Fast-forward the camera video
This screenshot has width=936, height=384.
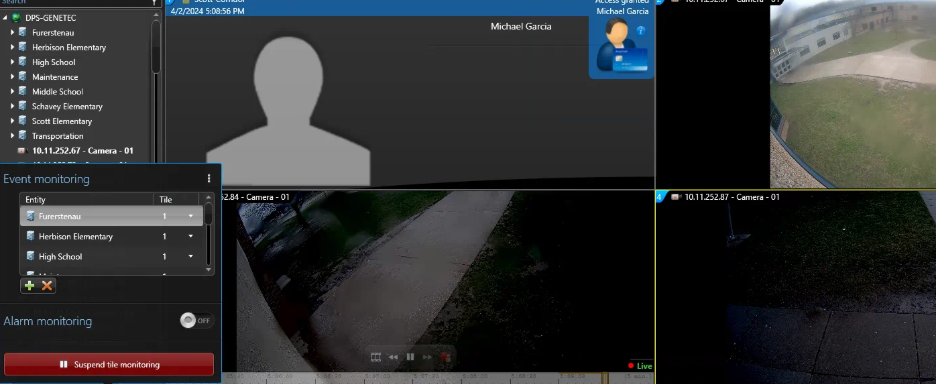[x=427, y=357]
